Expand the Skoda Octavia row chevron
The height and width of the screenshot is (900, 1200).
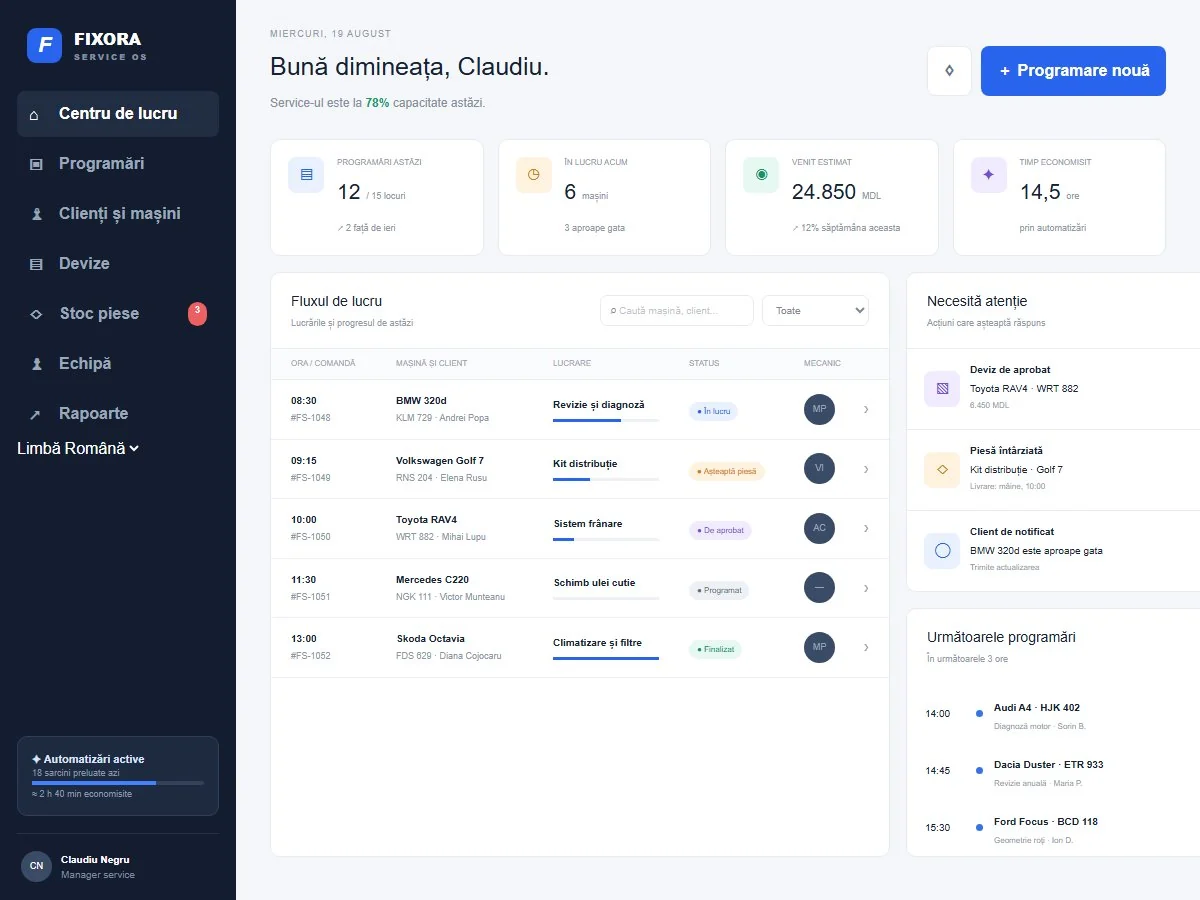tap(866, 647)
